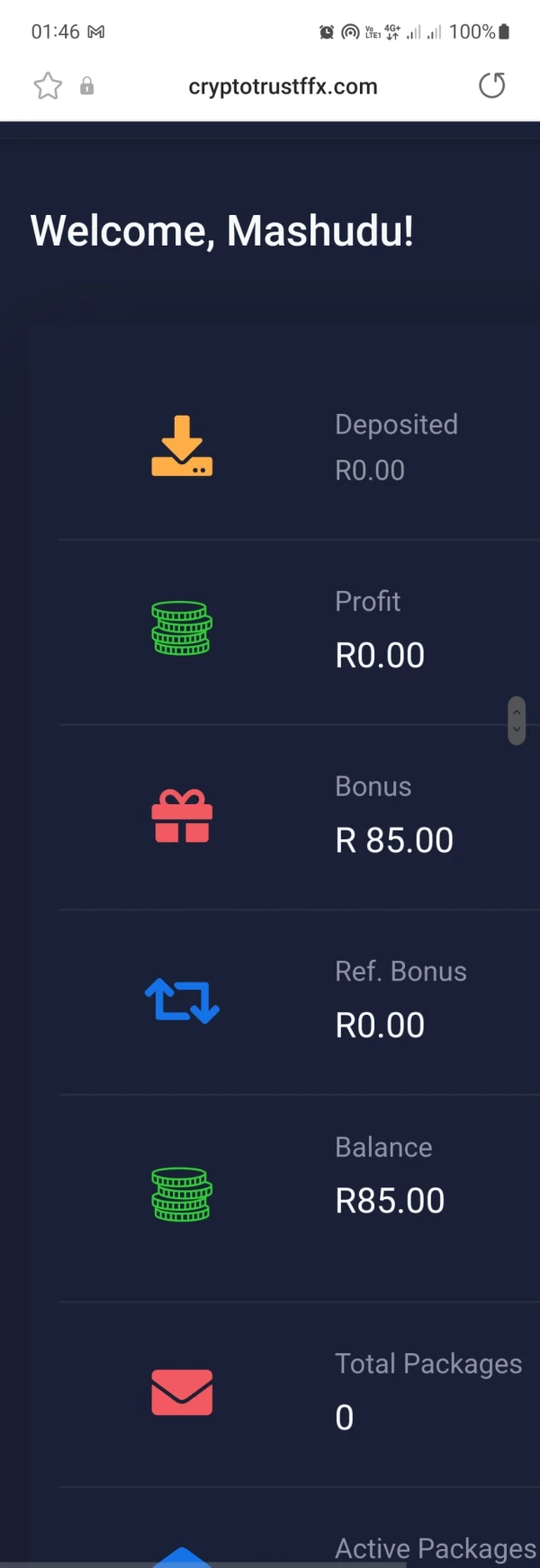Tap the padlock security icon
Screen dimensions: 540x1568
[x=87, y=86]
